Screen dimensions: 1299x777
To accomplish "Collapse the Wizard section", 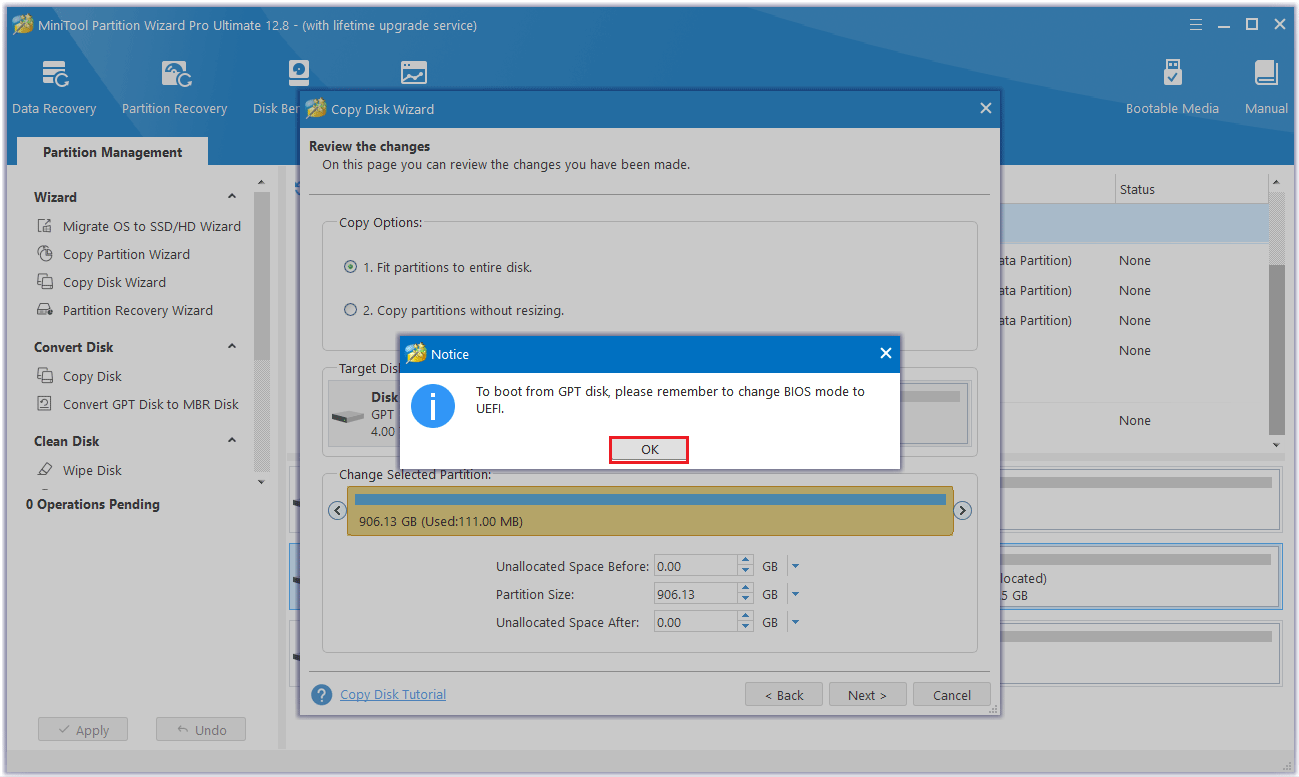I will click(232, 197).
